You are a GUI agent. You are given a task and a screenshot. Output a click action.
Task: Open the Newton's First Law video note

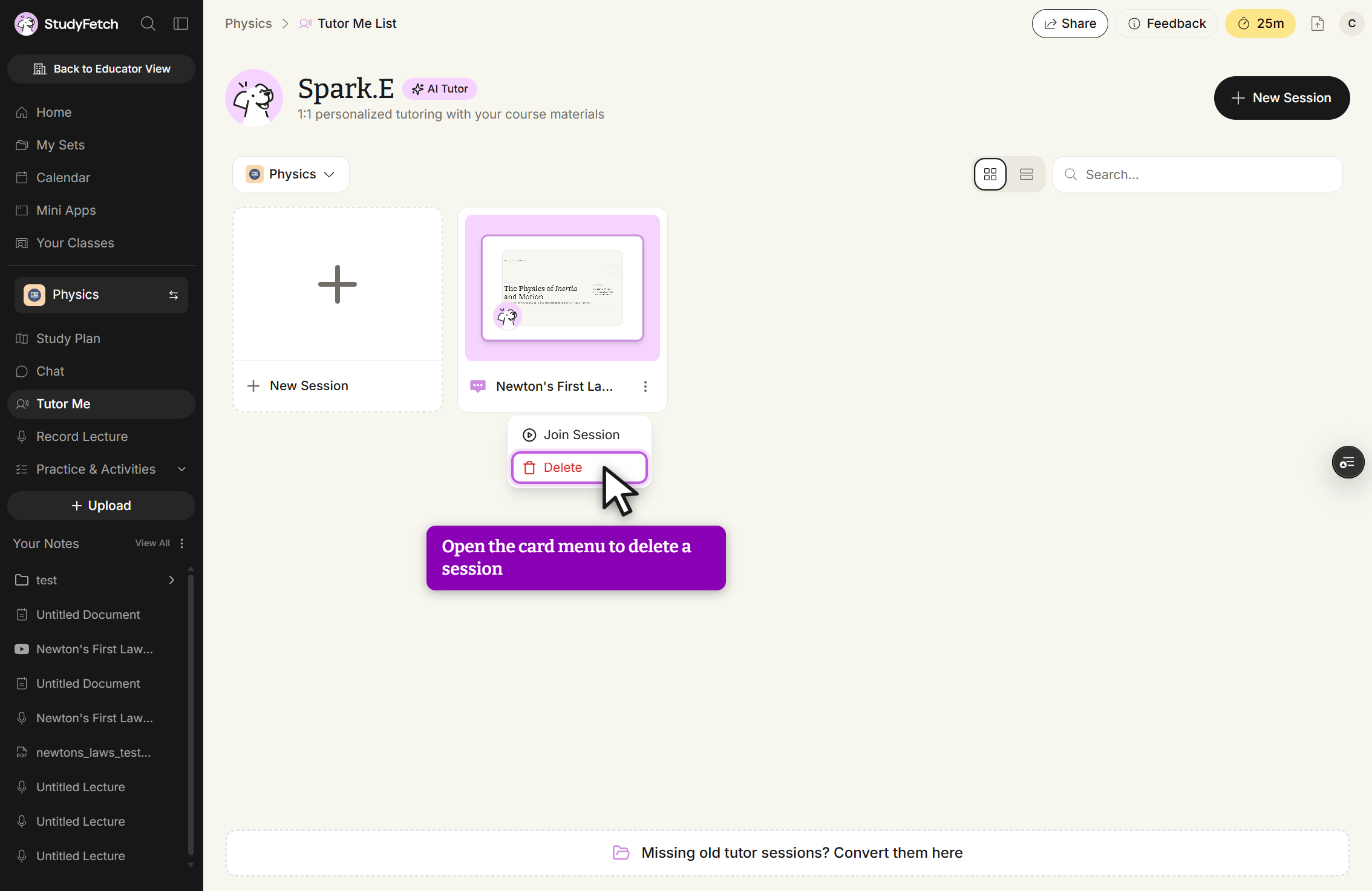pos(96,649)
